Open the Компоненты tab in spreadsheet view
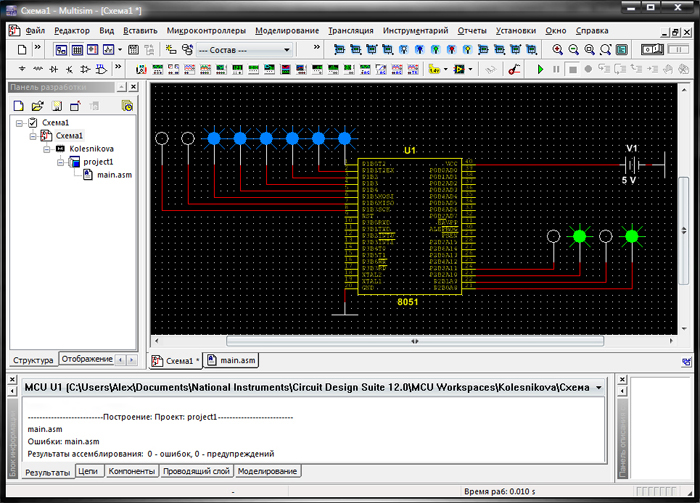 tap(132, 471)
